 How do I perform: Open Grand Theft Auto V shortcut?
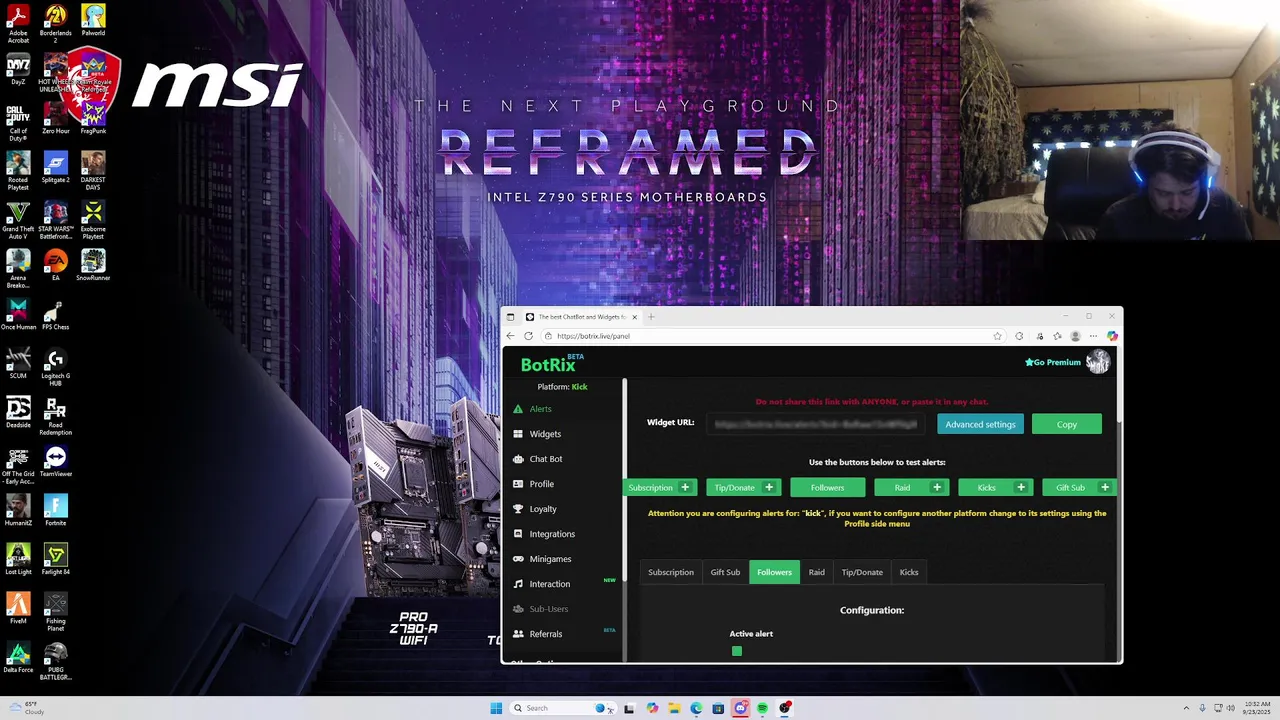18,221
